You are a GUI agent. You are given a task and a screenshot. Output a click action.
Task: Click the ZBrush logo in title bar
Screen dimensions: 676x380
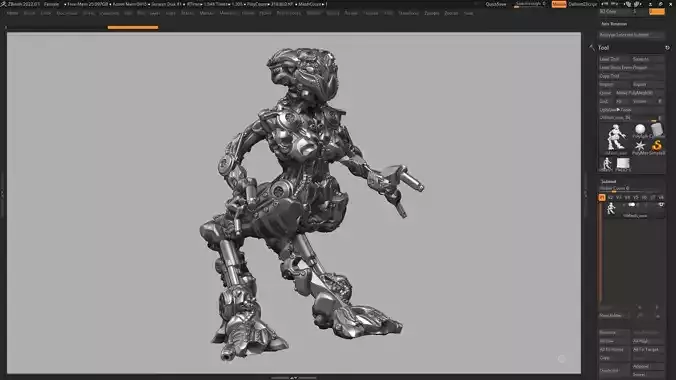[3, 4]
